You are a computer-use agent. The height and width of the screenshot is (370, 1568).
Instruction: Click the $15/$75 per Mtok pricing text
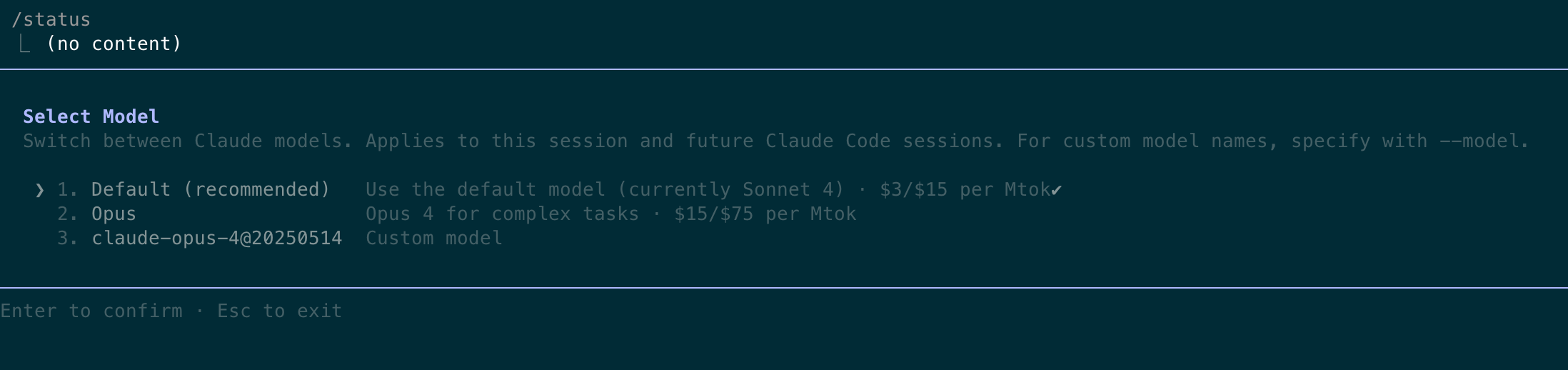pyautogui.click(x=765, y=214)
